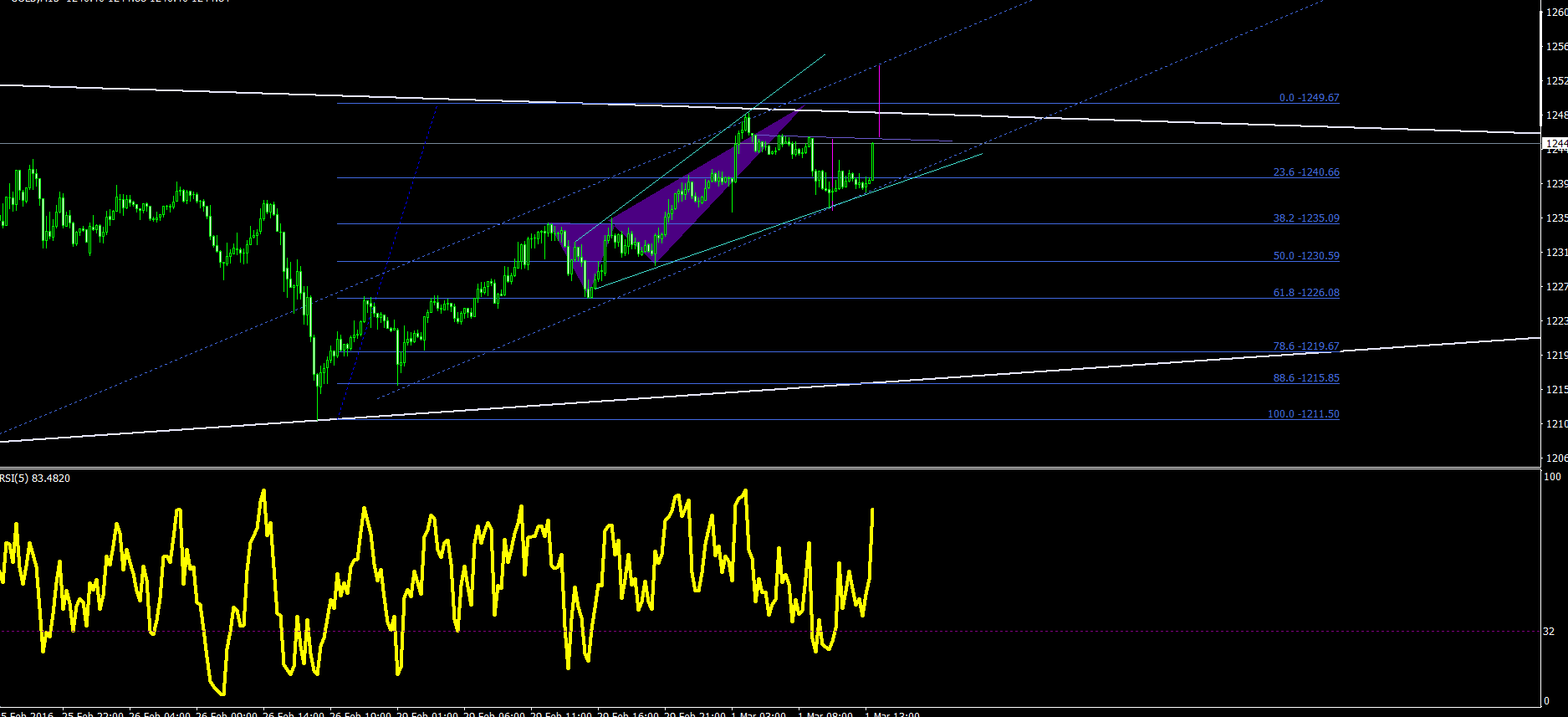Select the Fibonacci label "0.0 -1249.67"
Image resolution: width=1568 pixels, height=717 pixels.
click(1309, 98)
